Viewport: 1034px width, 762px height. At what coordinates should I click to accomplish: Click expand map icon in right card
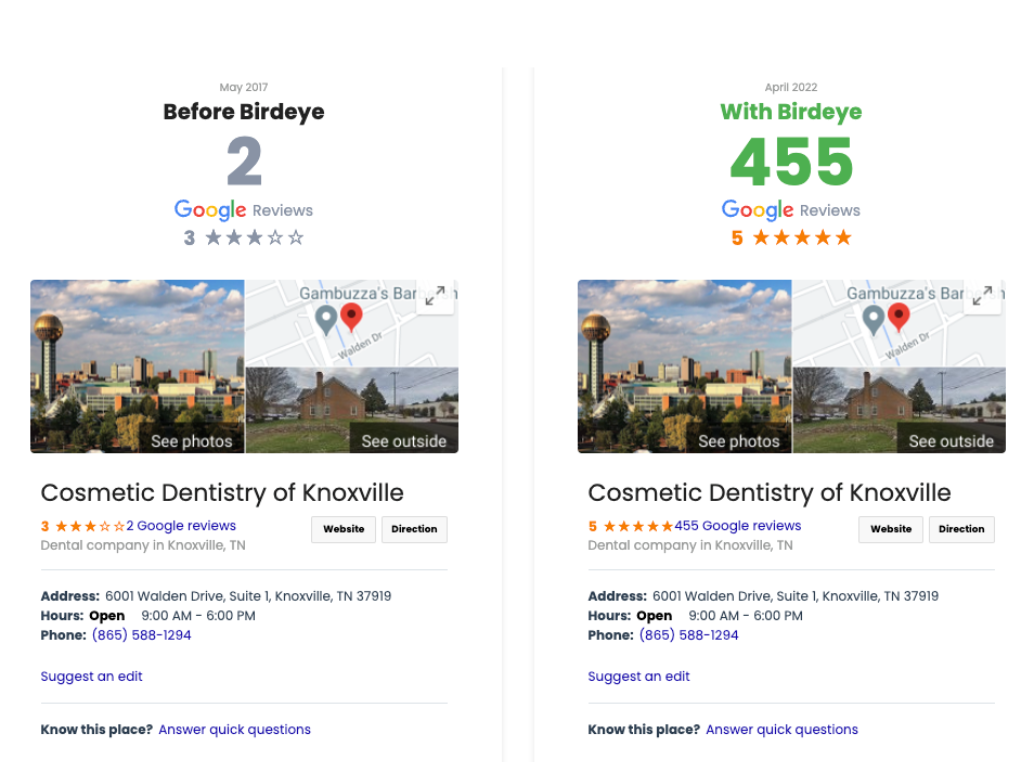(x=983, y=295)
